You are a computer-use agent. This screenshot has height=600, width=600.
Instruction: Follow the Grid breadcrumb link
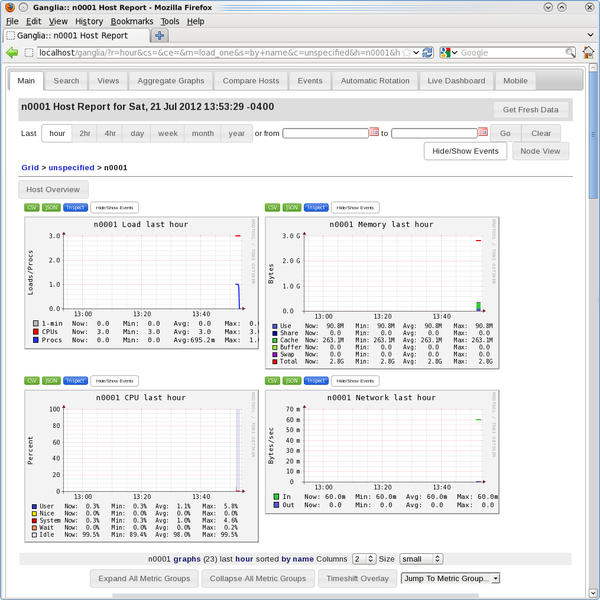[x=30, y=168]
